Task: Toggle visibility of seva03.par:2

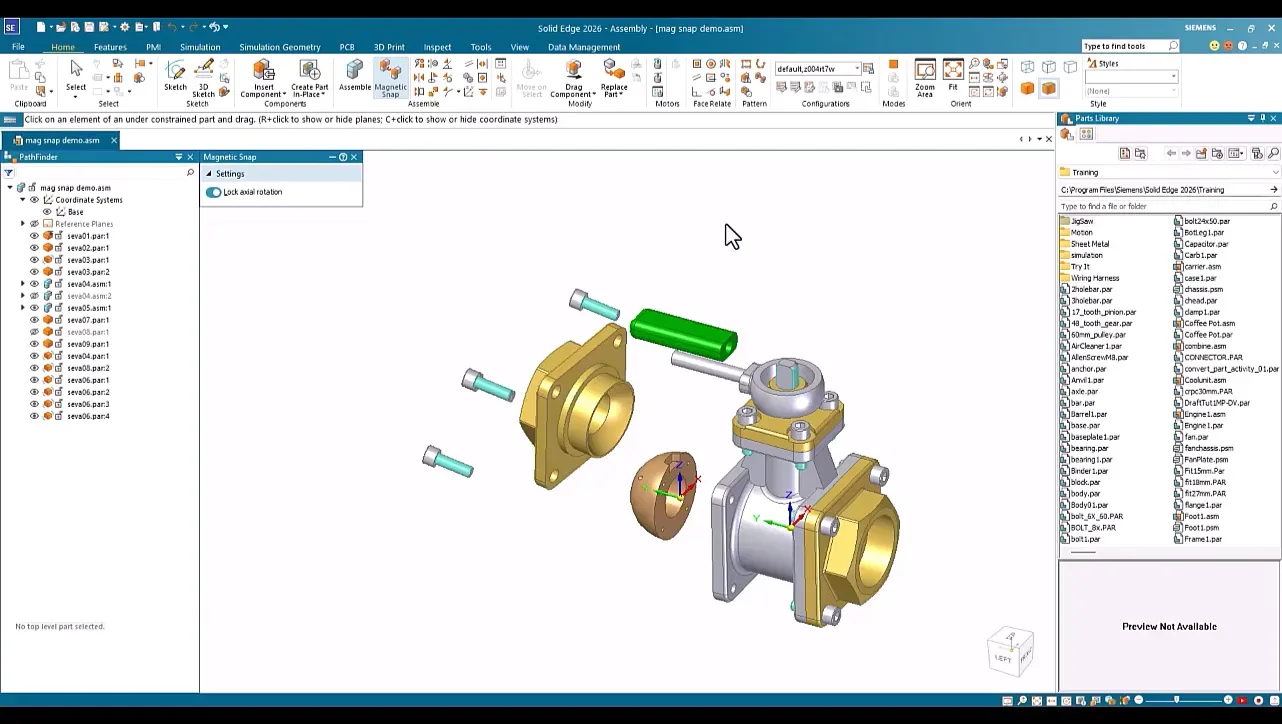Action: pyautogui.click(x=34, y=272)
